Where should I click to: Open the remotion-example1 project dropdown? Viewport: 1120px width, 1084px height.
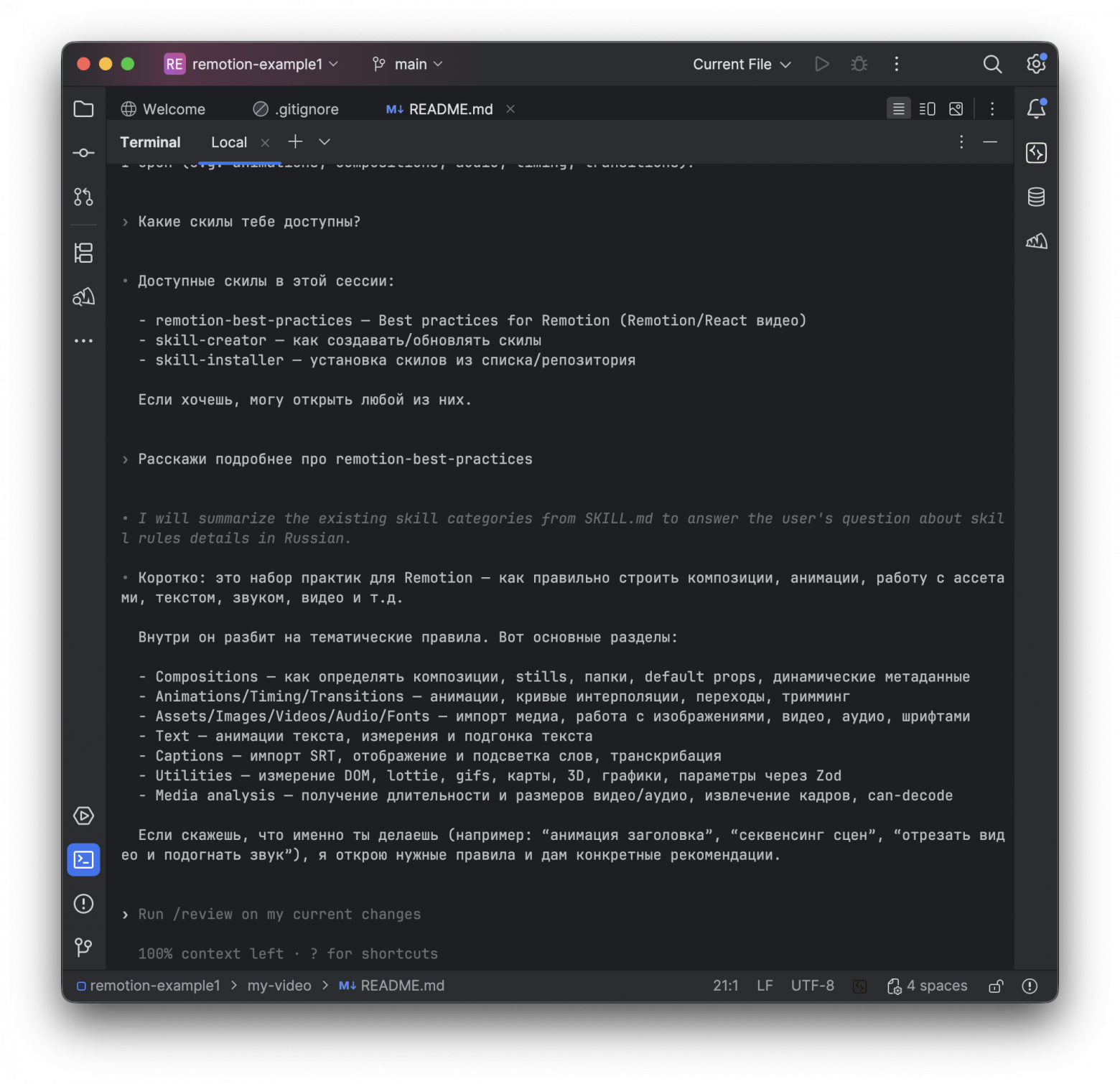point(252,64)
